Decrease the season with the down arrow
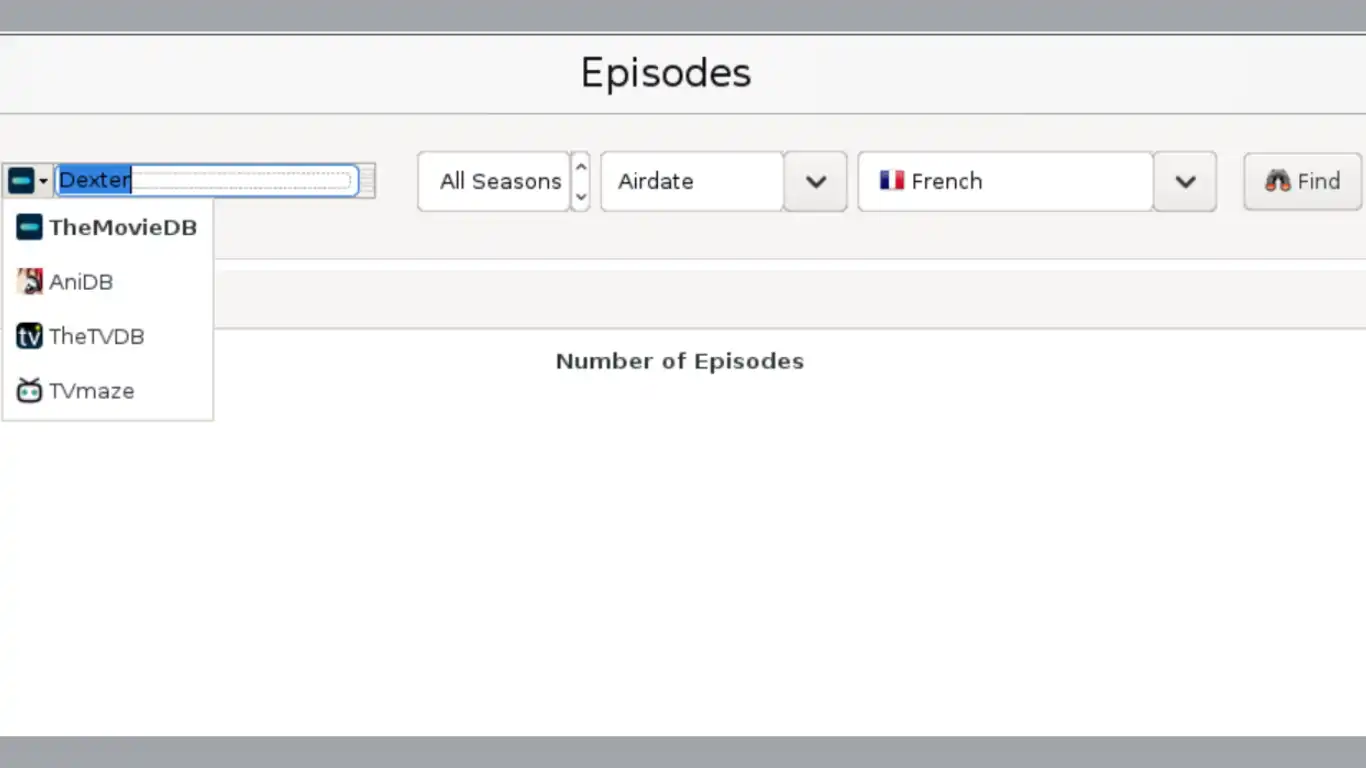This screenshot has width=1366, height=768. 580,196
